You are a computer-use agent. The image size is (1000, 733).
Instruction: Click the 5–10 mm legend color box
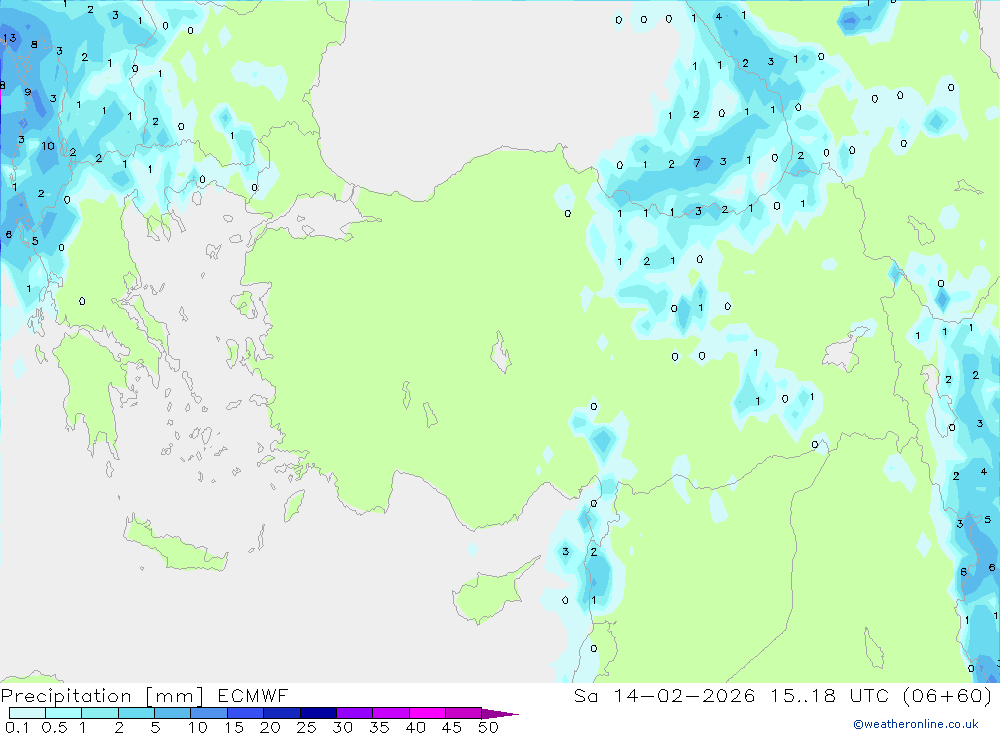[172, 713]
